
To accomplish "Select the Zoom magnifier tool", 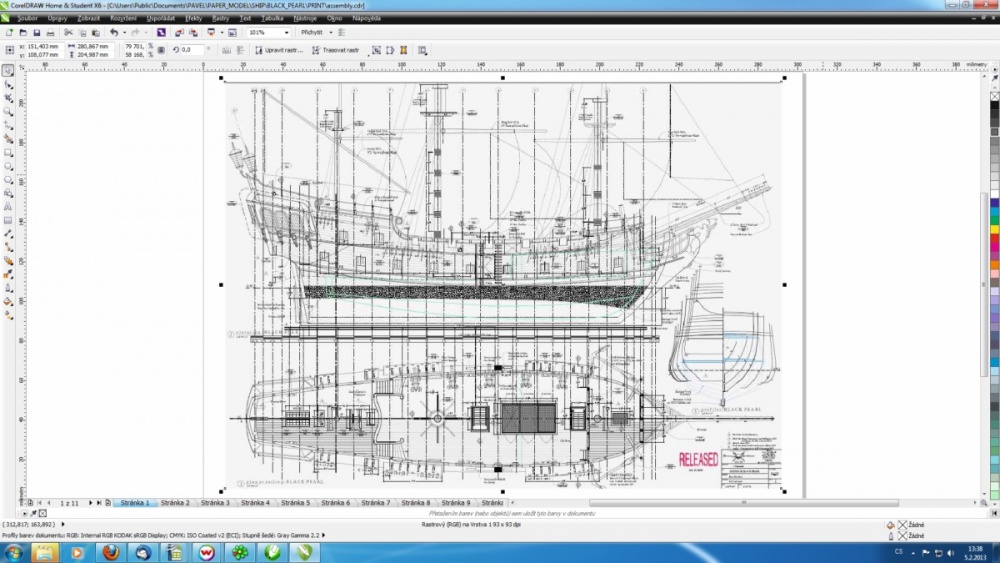I will click(8, 112).
